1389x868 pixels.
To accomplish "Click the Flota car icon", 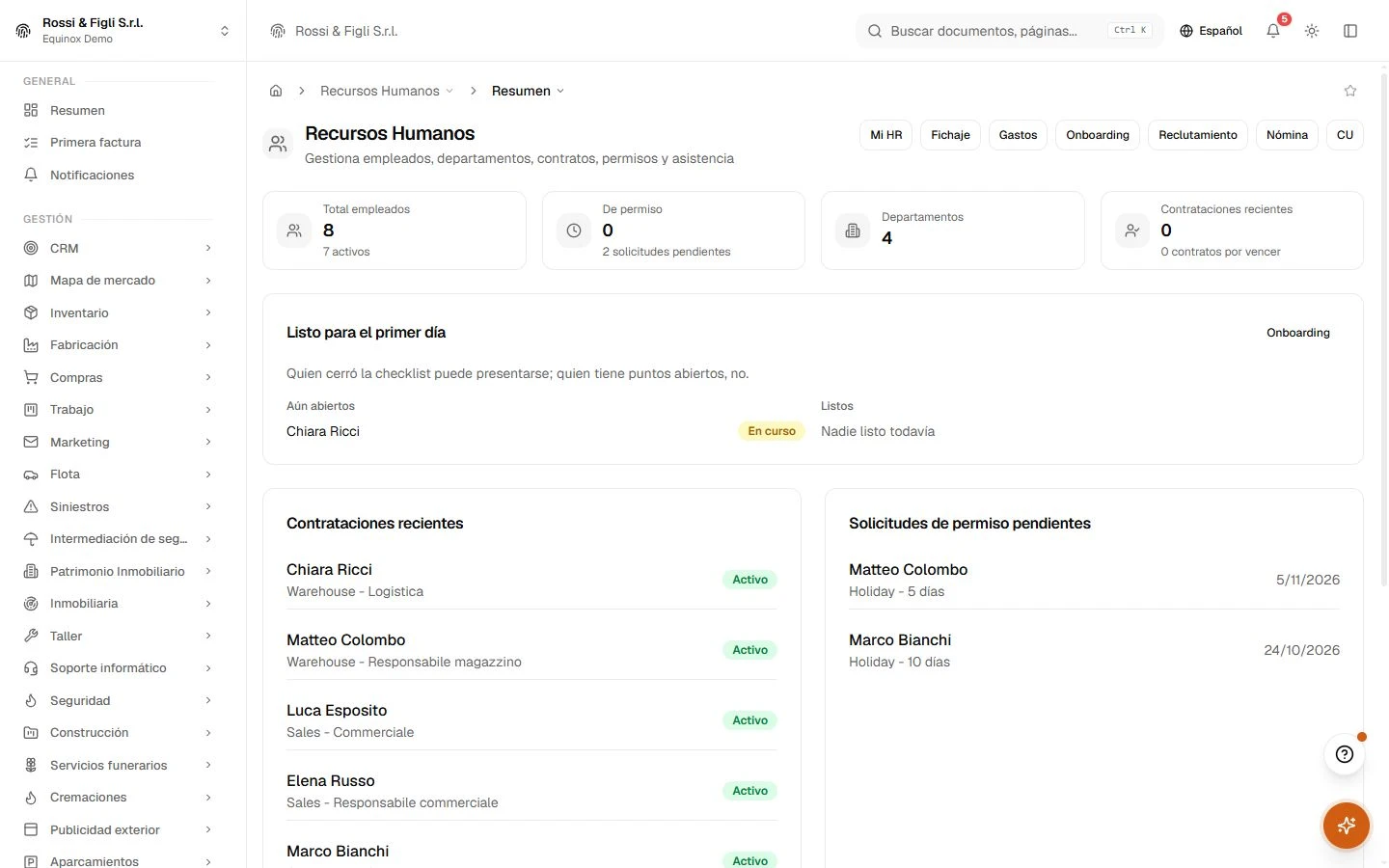I will (x=31, y=475).
